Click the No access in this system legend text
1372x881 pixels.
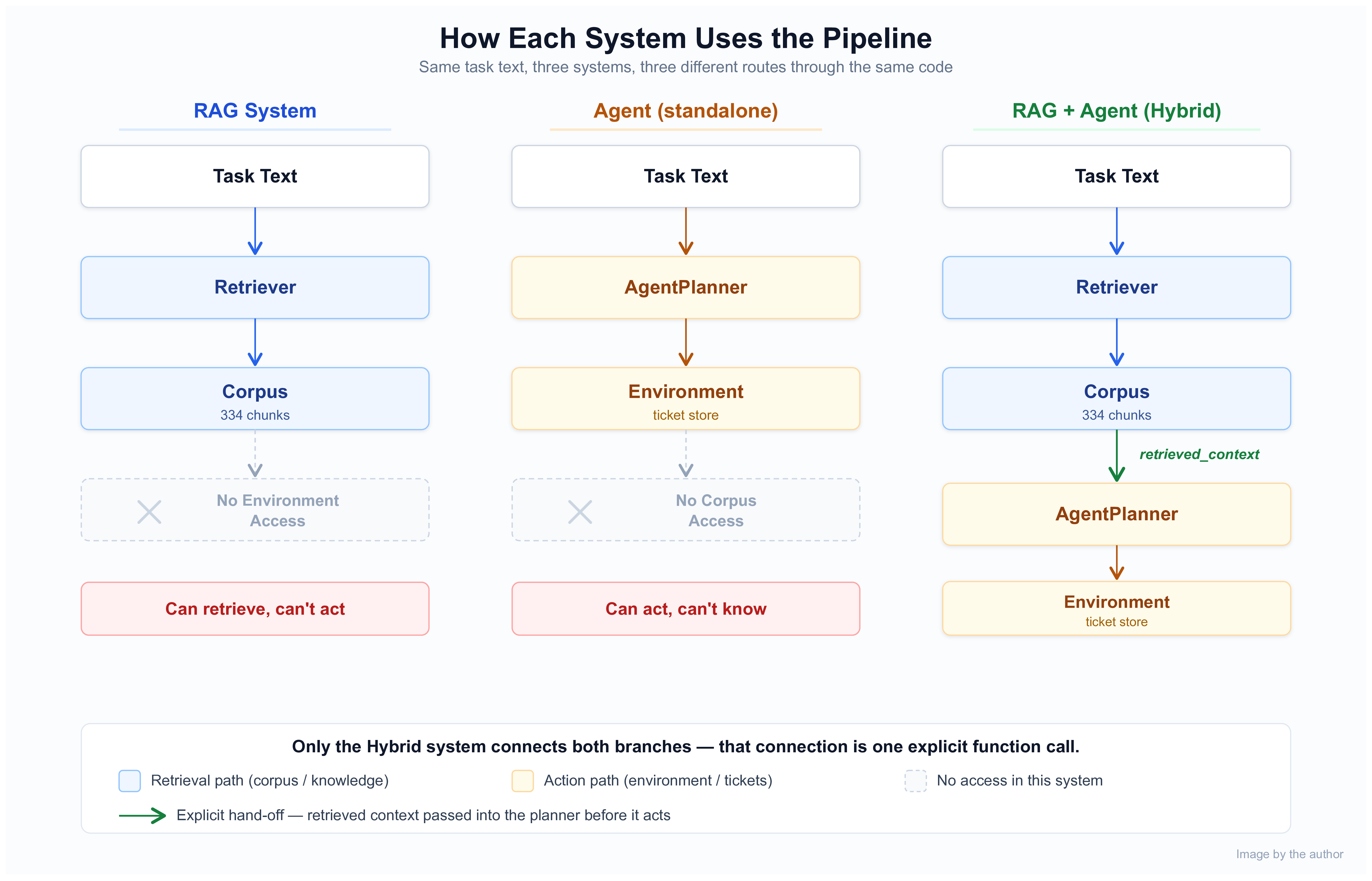pos(1020,781)
